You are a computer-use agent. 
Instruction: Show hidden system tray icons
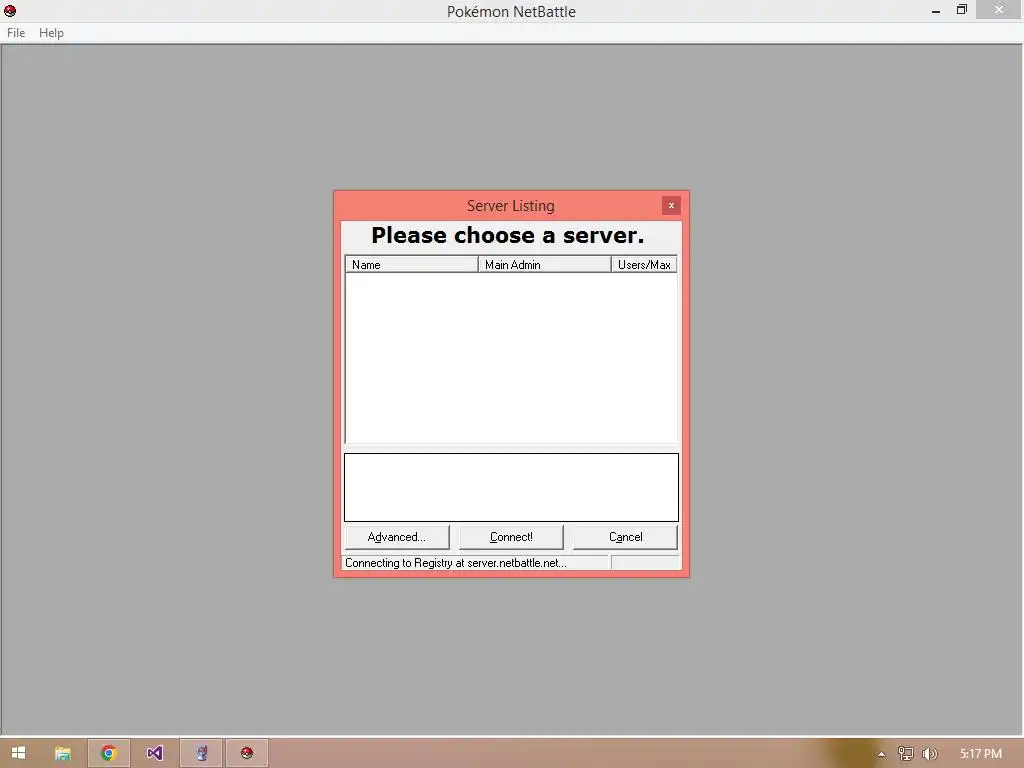click(x=881, y=754)
